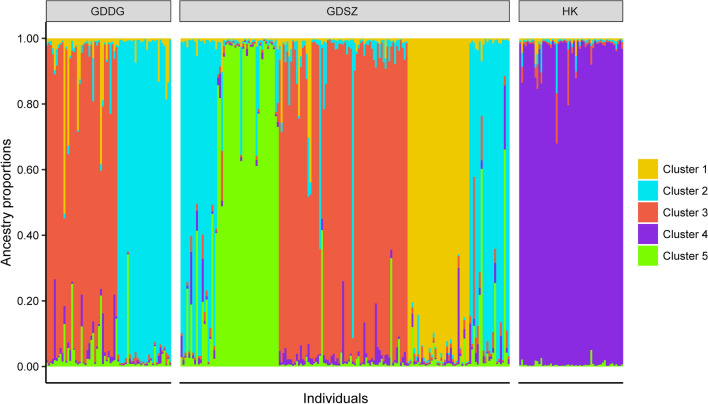The image size is (708, 404).
Task: Click the Cluster 5 legend label
Action: 685,256
